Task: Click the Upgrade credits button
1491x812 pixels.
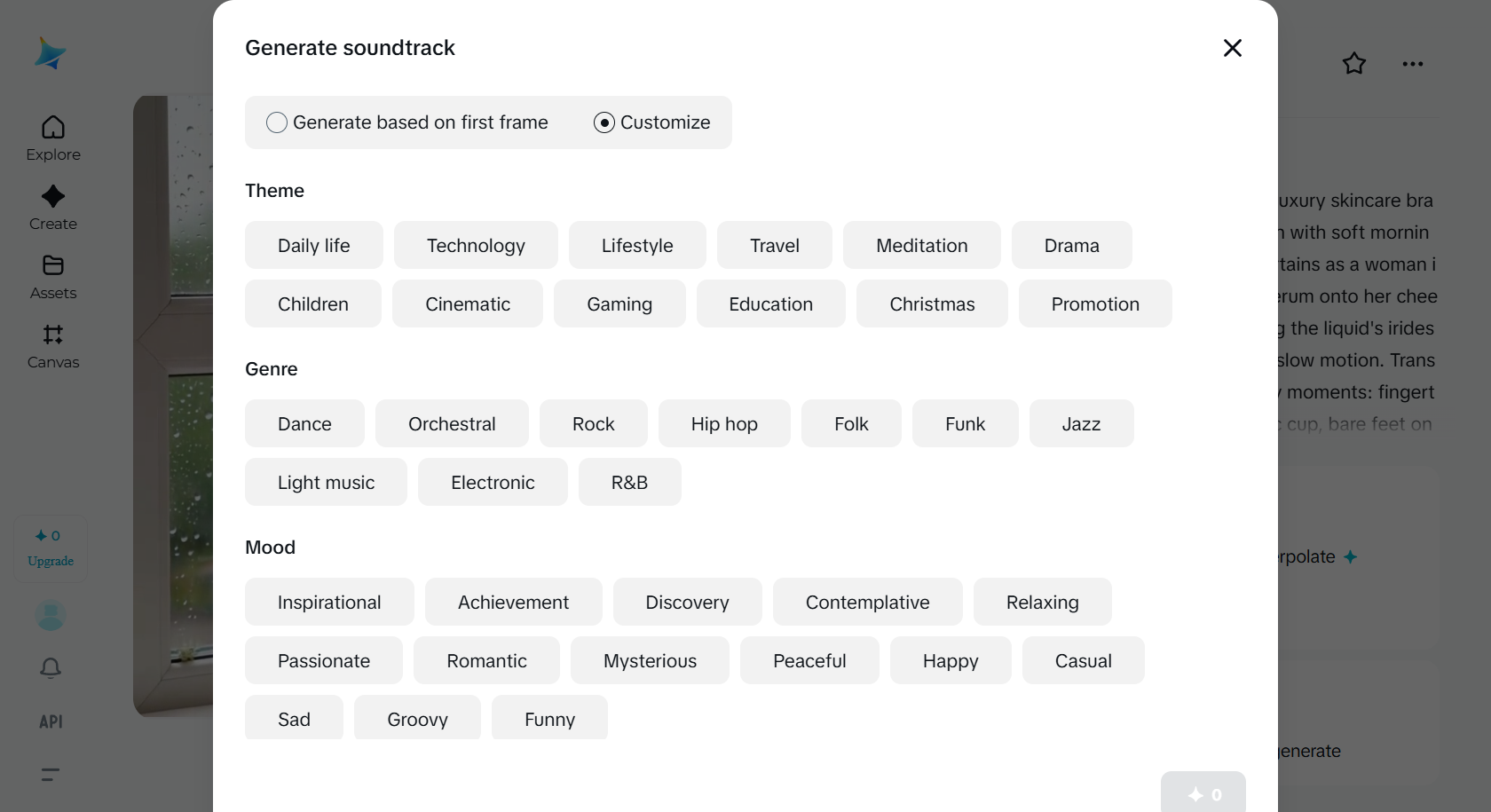Action: (51, 548)
